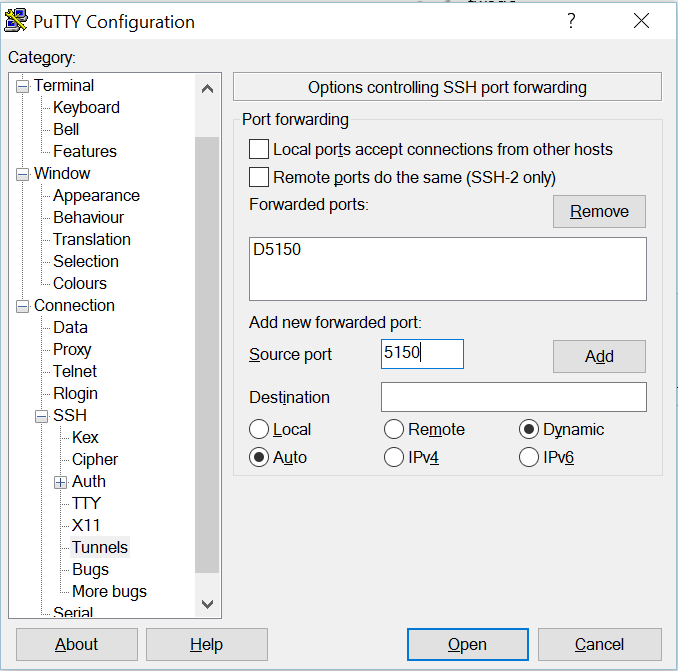Image resolution: width=678 pixels, height=671 pixels.
Task: Click the Cancel button
Action: pos(600,644)
